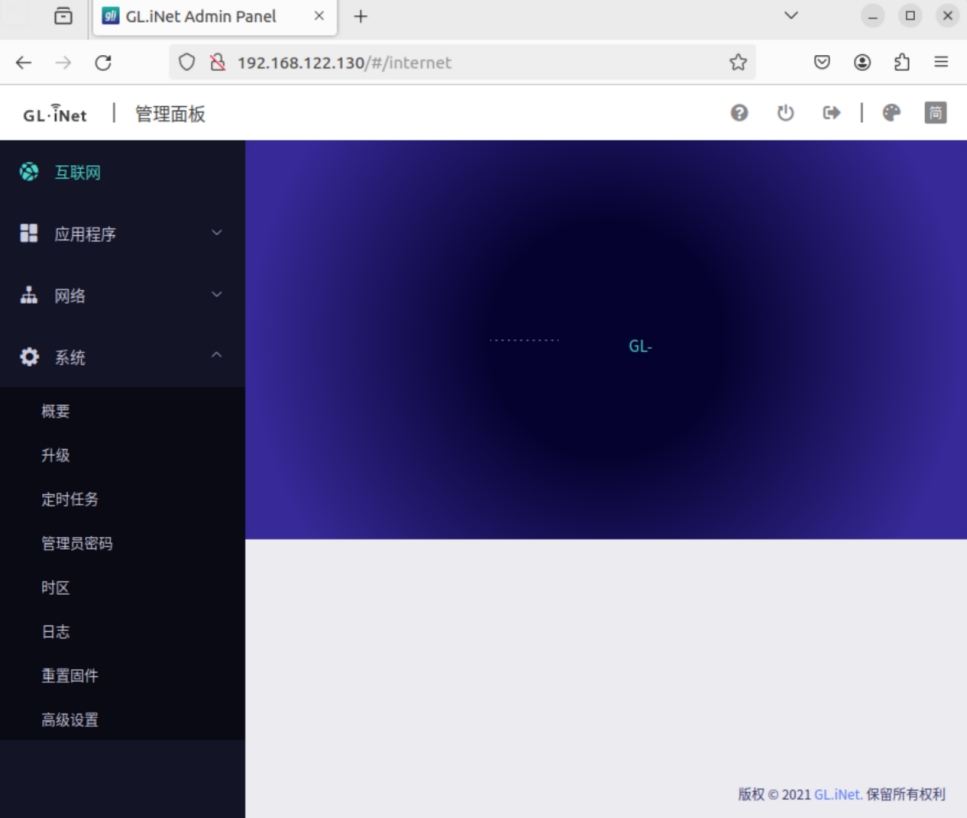Click the 应用程序 grid icon
Viewport: 967px width, 818px height.
(x=29, y=233)
